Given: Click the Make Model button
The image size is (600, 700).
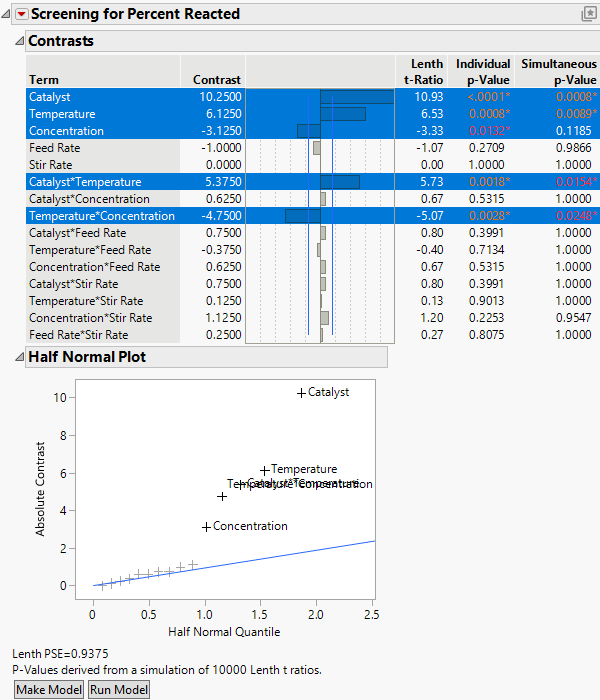Looking at the screenshot, I should point(49,689).
